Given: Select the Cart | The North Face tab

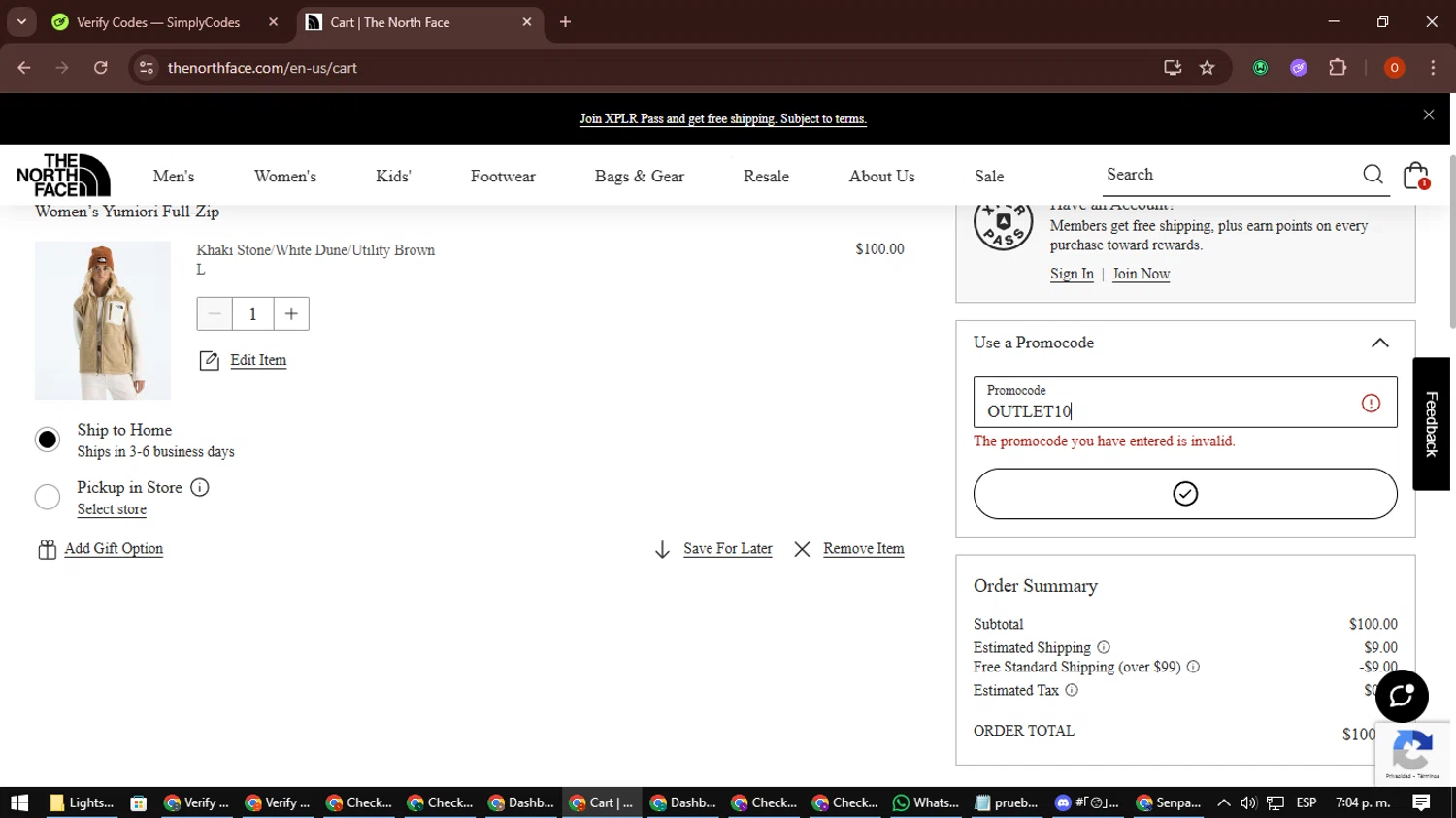Looking at the screenshot, I should pyautogui.click(x=417, y=22).
